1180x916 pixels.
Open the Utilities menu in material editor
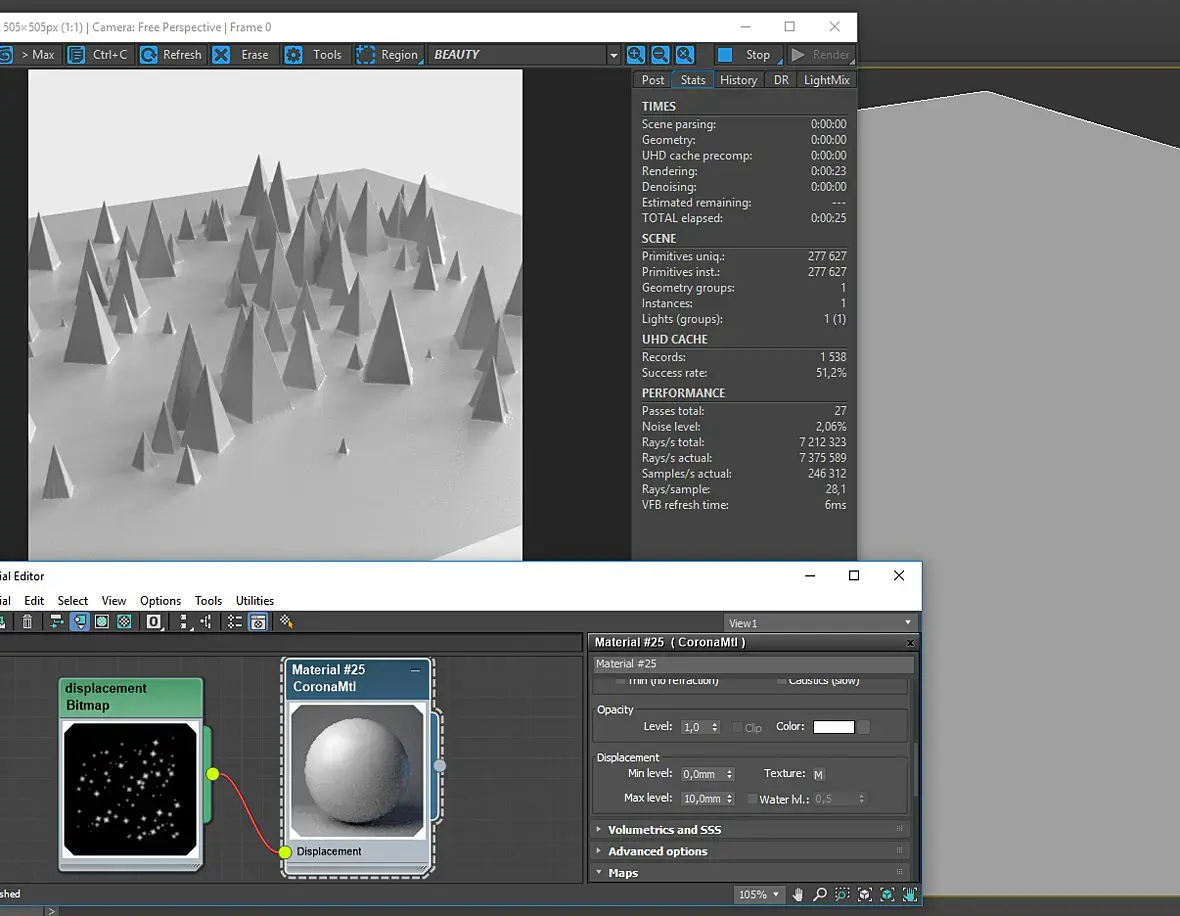click(254, 601)
